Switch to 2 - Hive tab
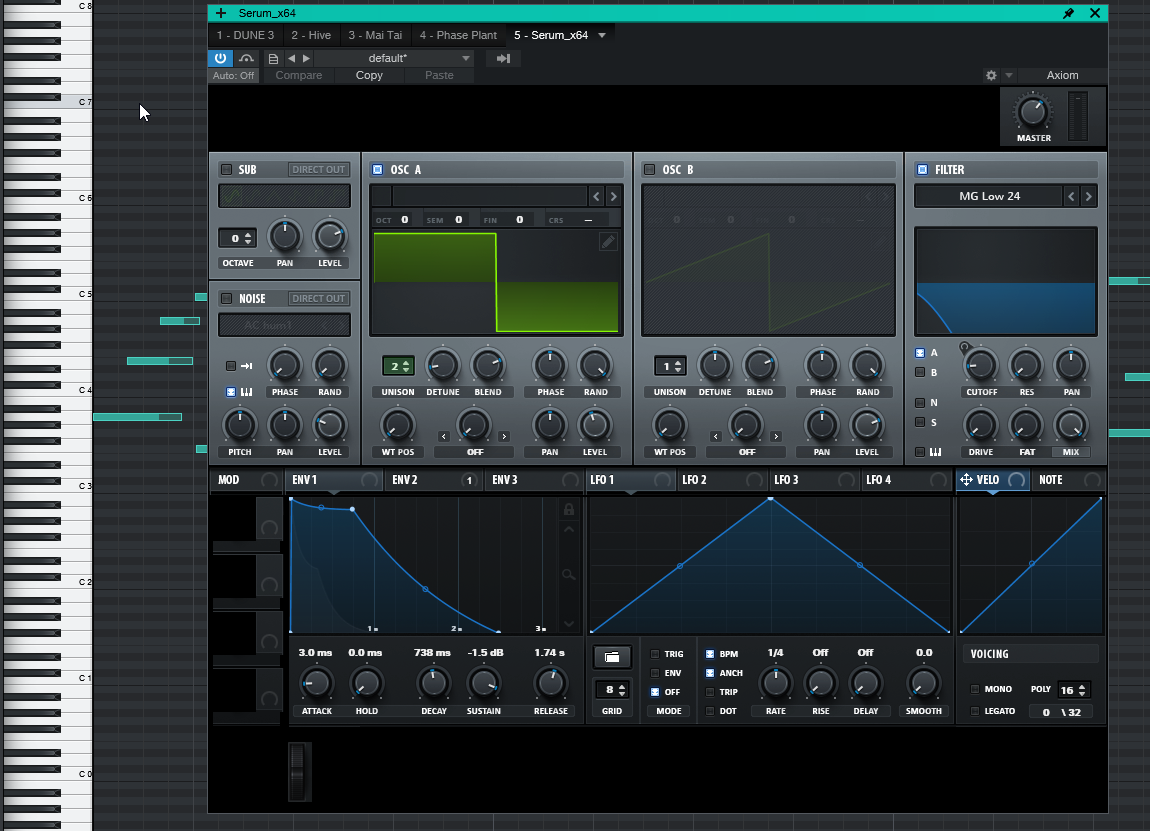1150x831 pixels. pos(311,35)
